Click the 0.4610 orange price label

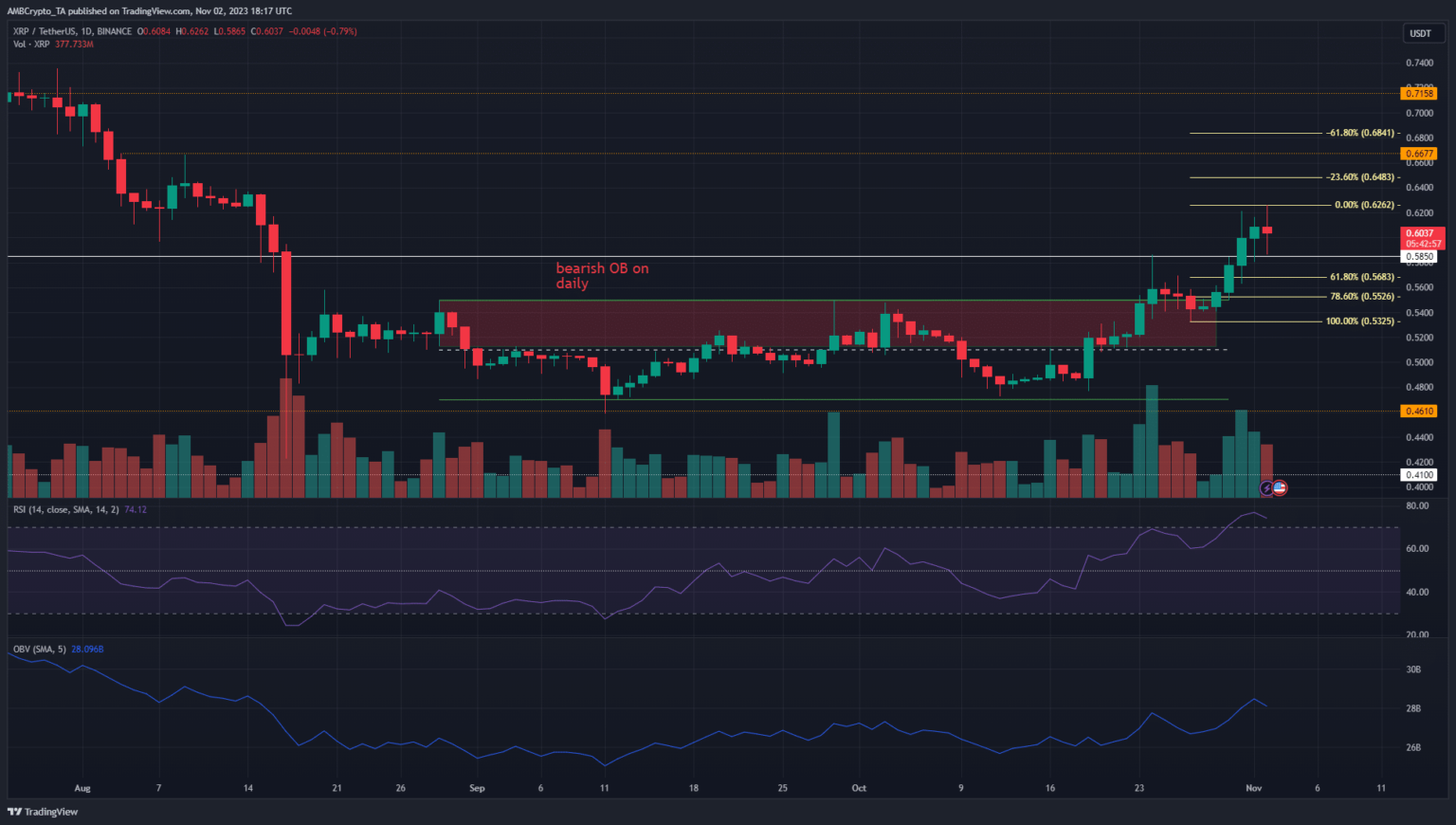(1419, 412)
